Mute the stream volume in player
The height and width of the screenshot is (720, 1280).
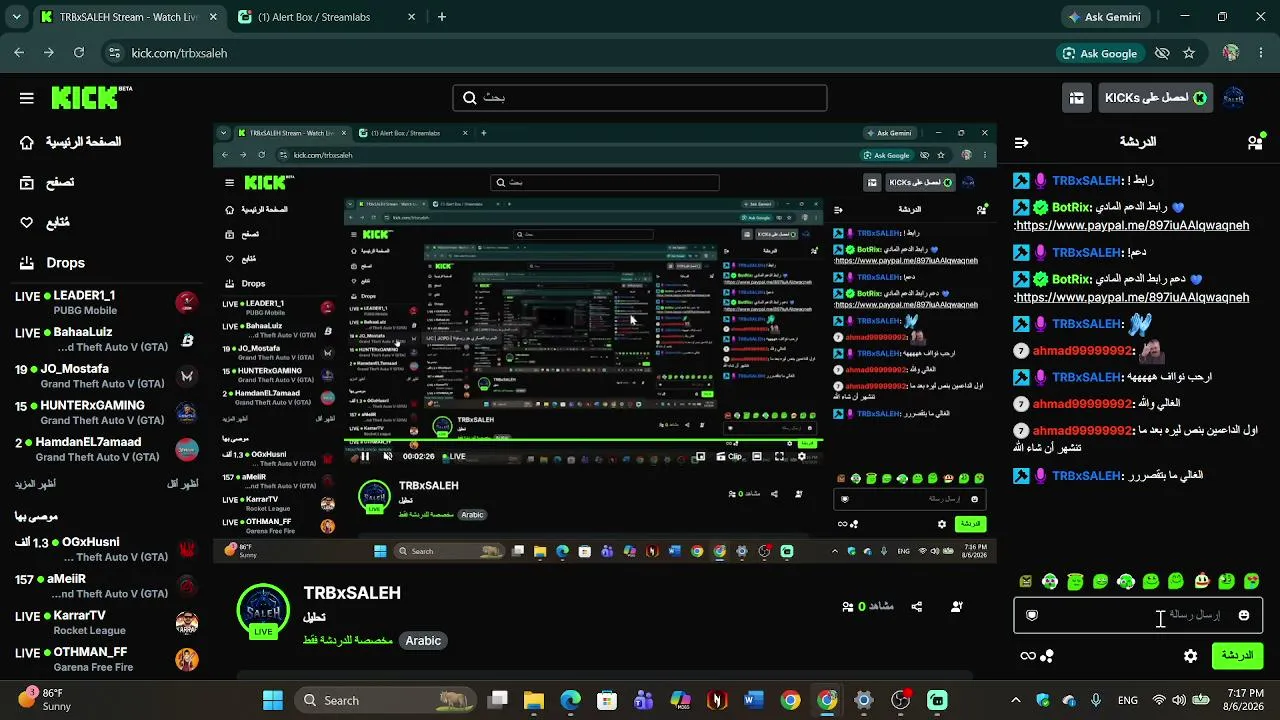tap(388, 457)
